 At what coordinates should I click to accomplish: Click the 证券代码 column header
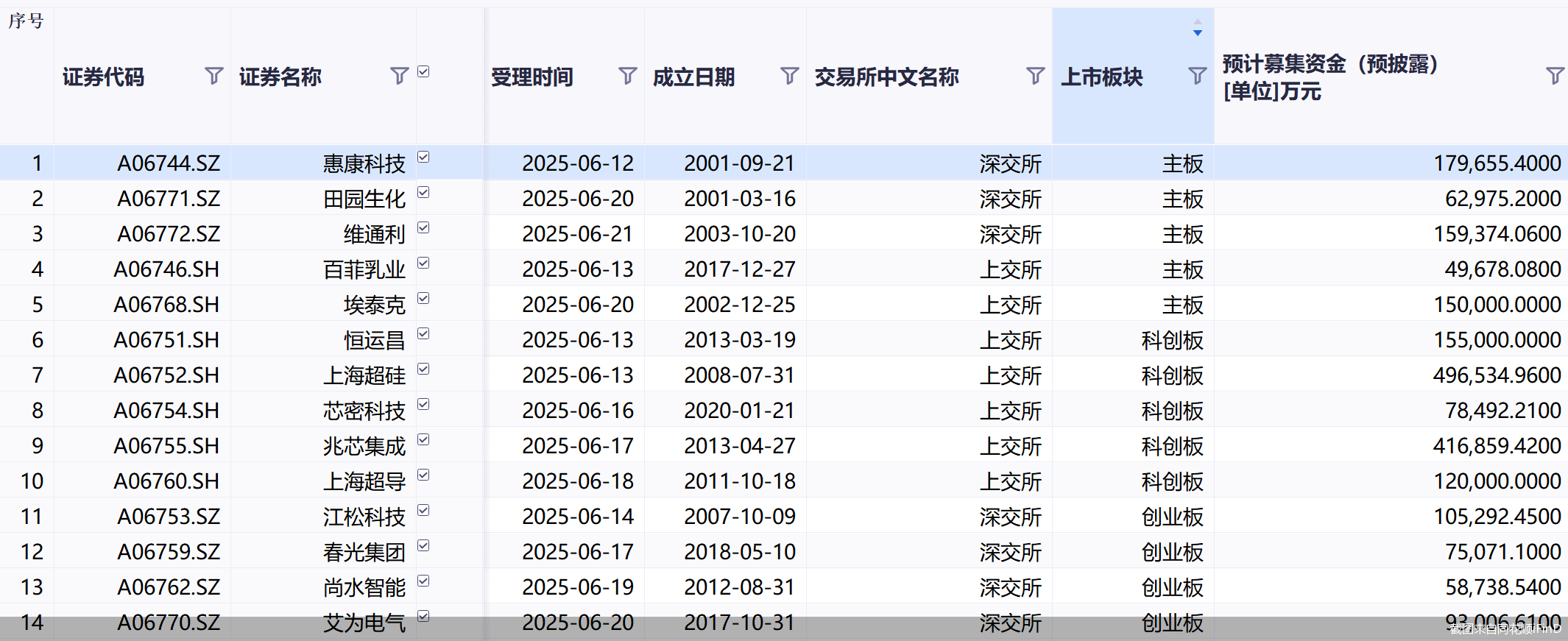(103, 77)
